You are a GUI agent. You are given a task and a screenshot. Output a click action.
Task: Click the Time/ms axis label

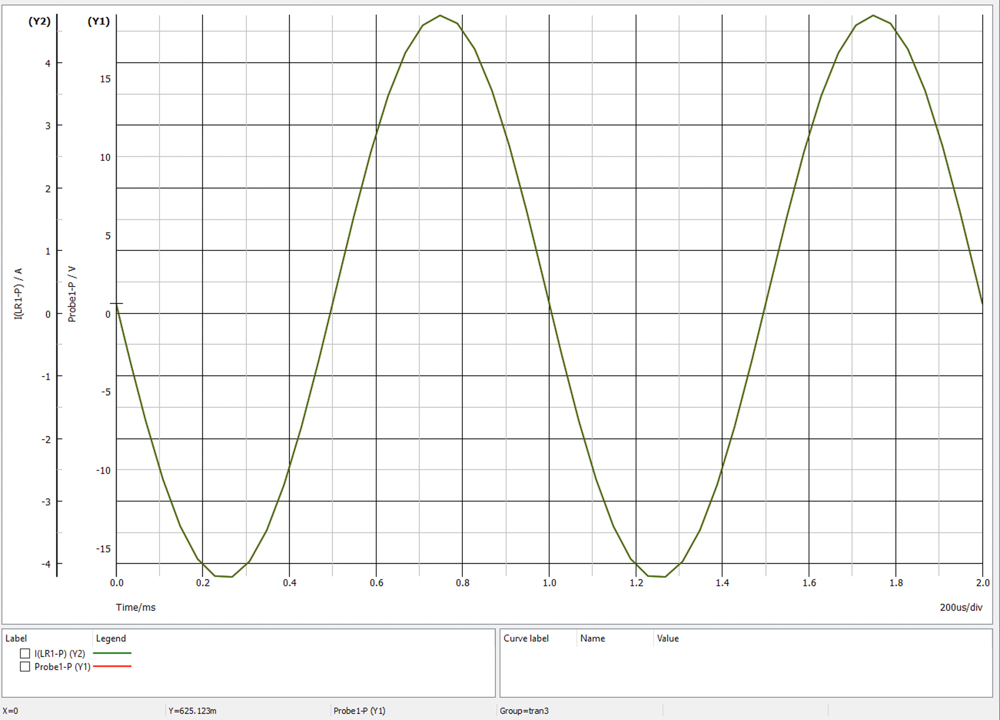[135, 607]
